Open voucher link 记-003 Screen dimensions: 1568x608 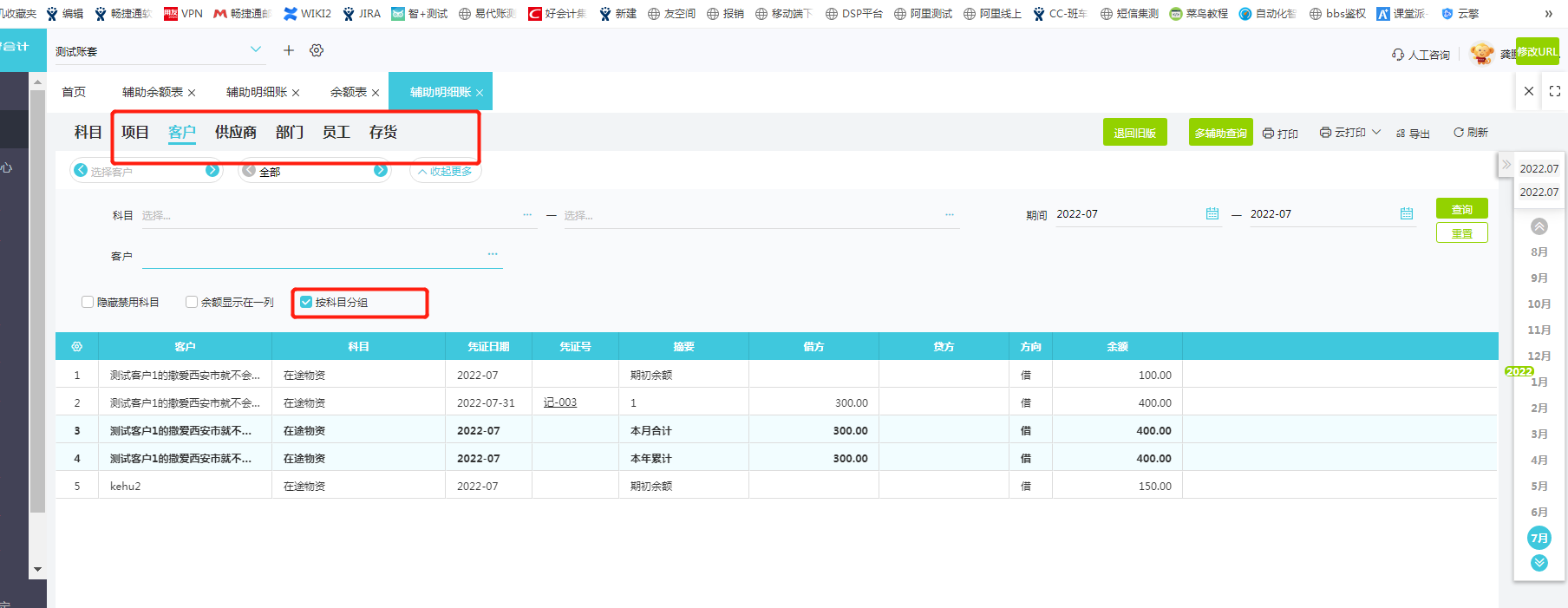(x=560, y=402)
